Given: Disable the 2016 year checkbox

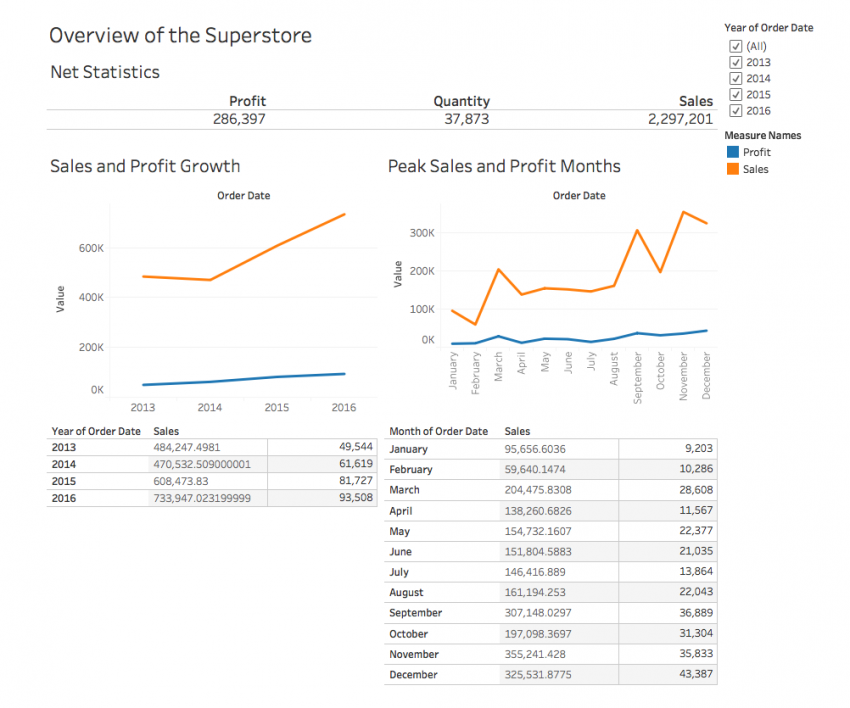Looking at the screenshot, I should 736,111.
